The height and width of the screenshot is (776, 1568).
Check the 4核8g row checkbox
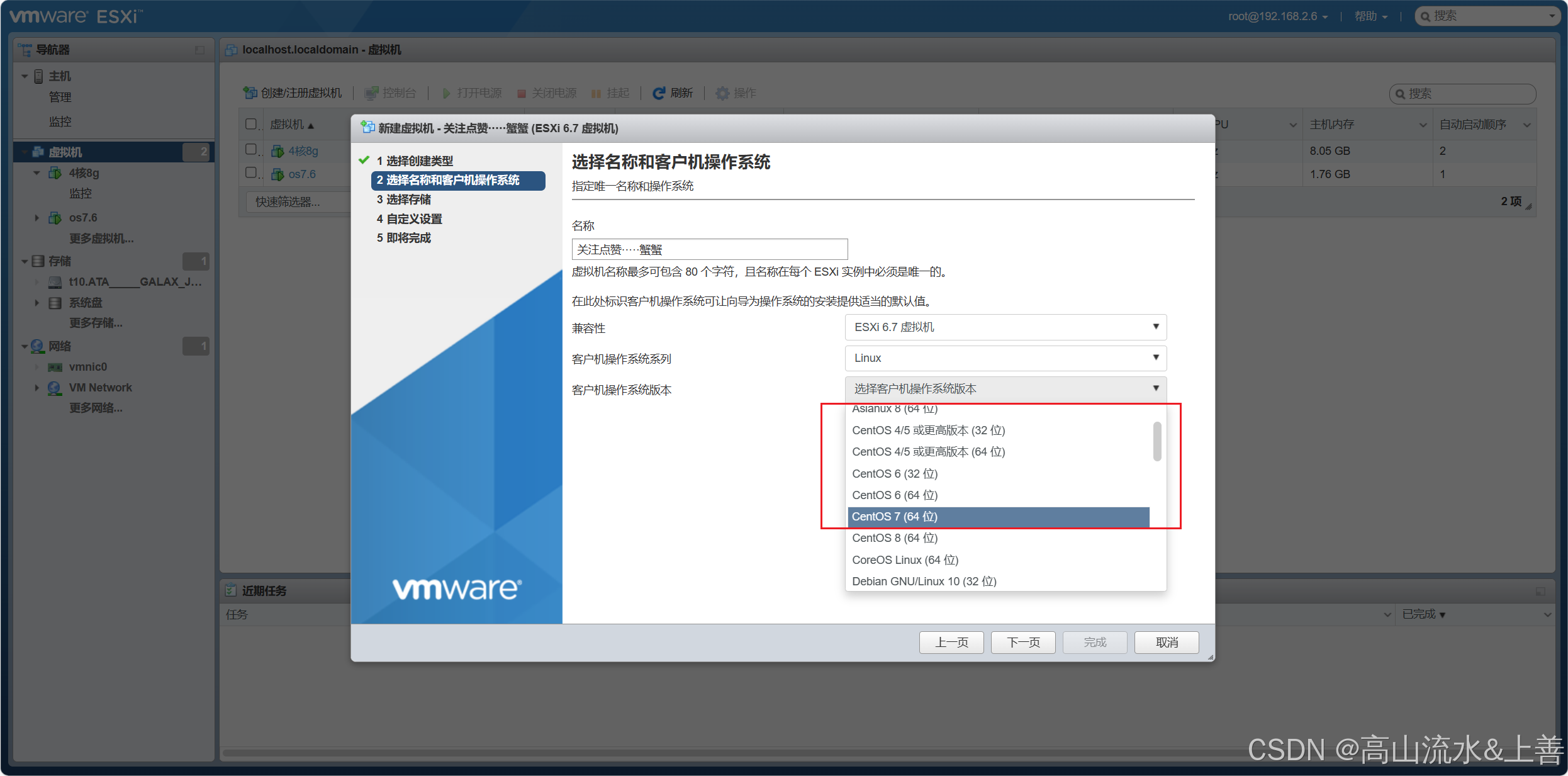251,150
